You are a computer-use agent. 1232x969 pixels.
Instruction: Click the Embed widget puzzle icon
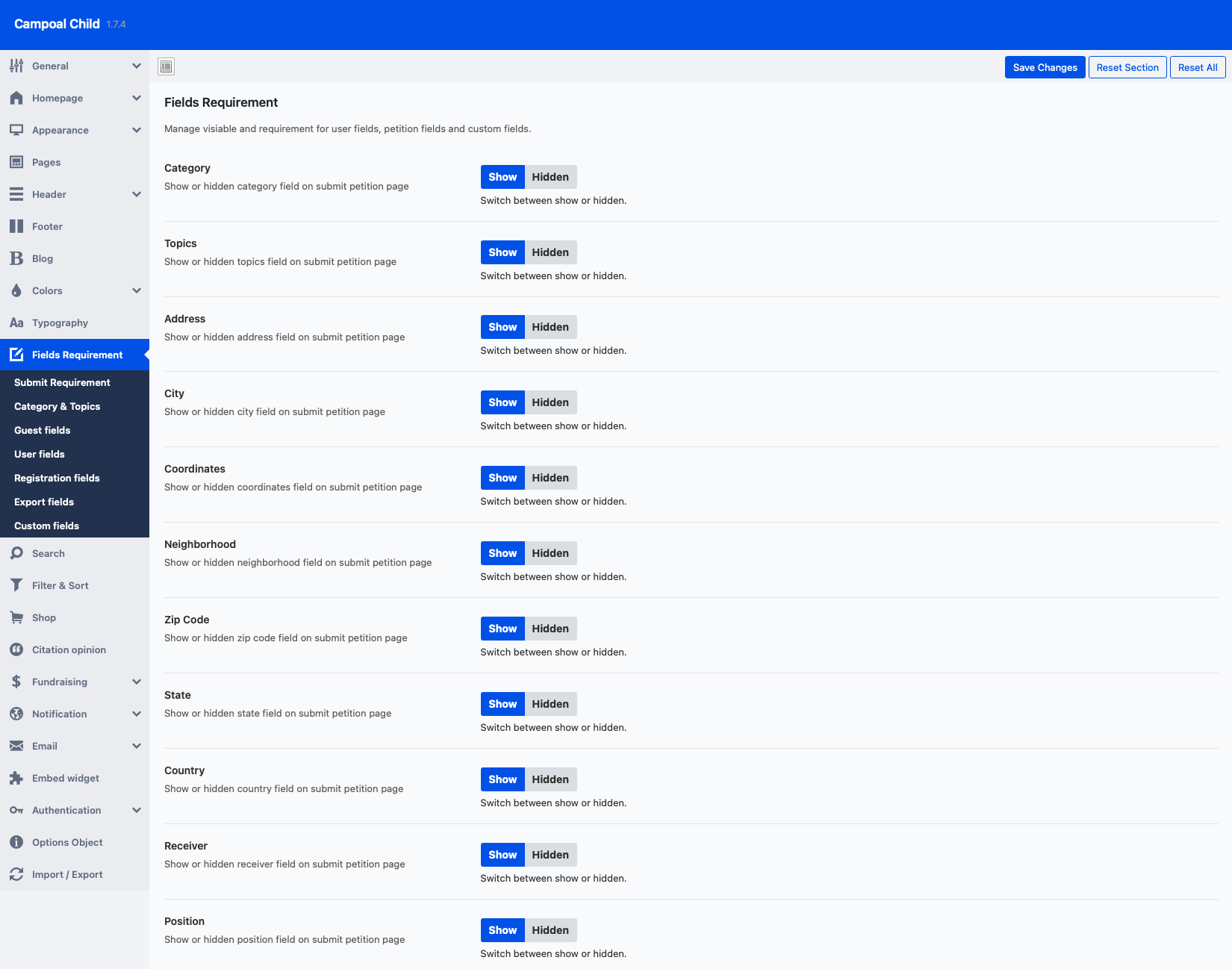pyautogui.click(x=16, y=778)
